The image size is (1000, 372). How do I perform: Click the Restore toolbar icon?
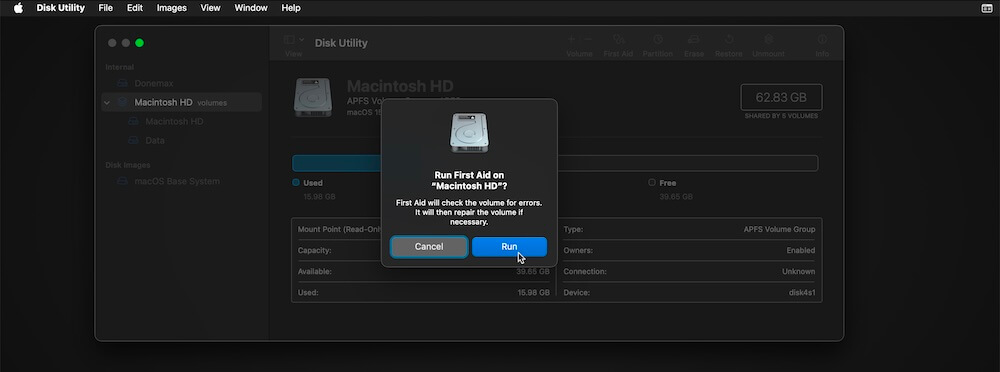(729, 40)
